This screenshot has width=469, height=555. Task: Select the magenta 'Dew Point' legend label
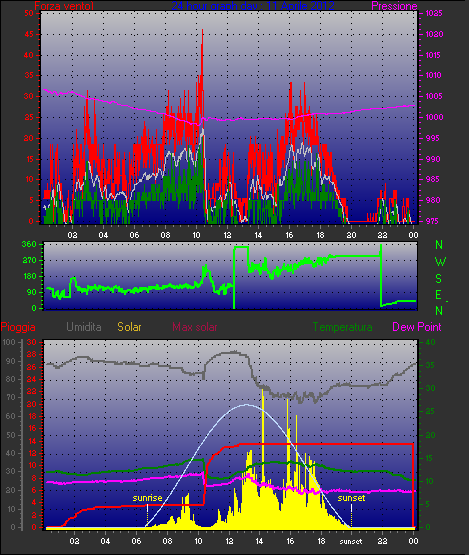coord(417,327)
